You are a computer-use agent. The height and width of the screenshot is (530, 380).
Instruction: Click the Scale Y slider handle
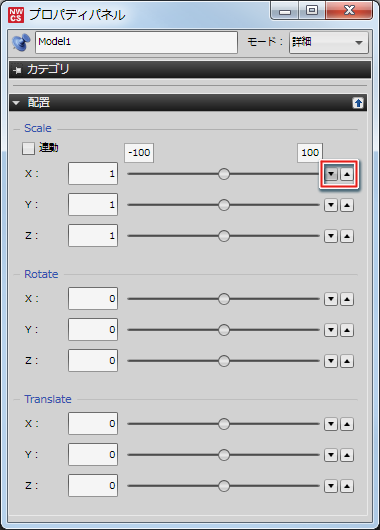click(x=224, y=205)
